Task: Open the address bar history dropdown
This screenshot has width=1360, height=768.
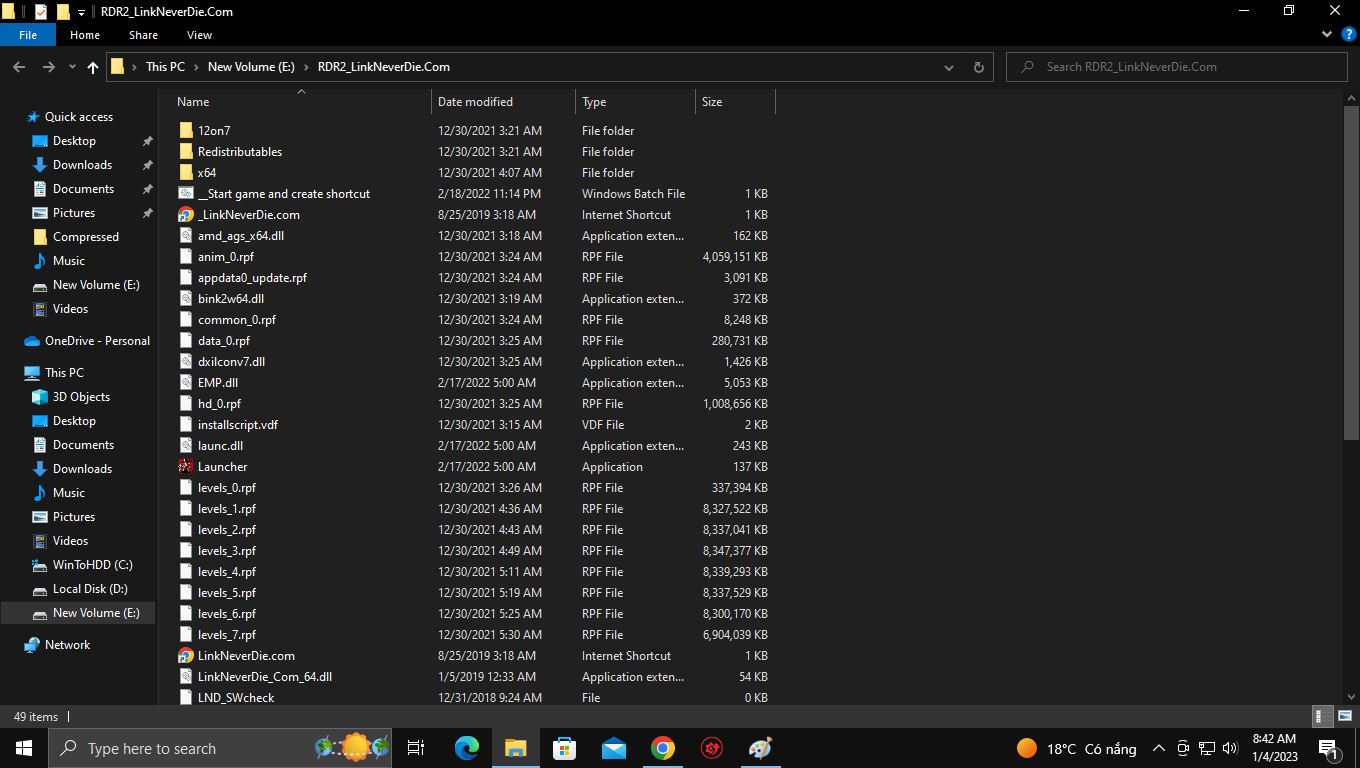Action: tap(948, 67)
